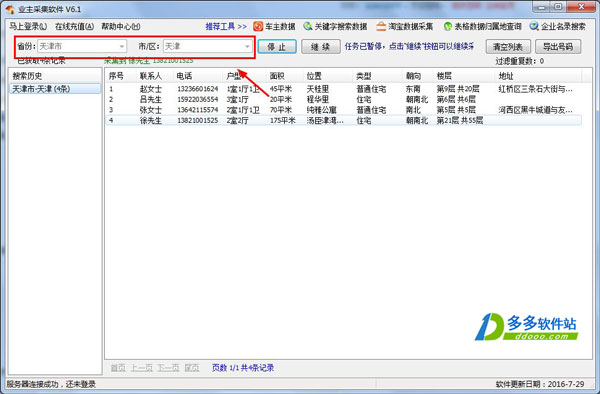The width and height of the screenshot is (600, 394).
Task: Click the enterprise directory search icon
Action: tap(534, 26)
